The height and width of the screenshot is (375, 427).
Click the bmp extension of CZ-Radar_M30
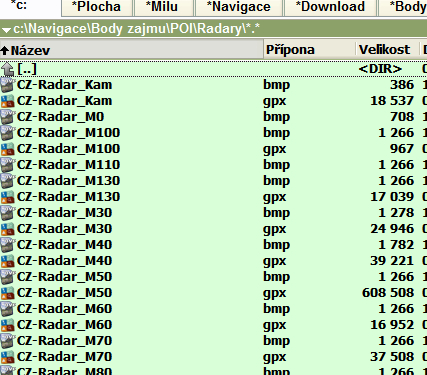pos(276,213)
